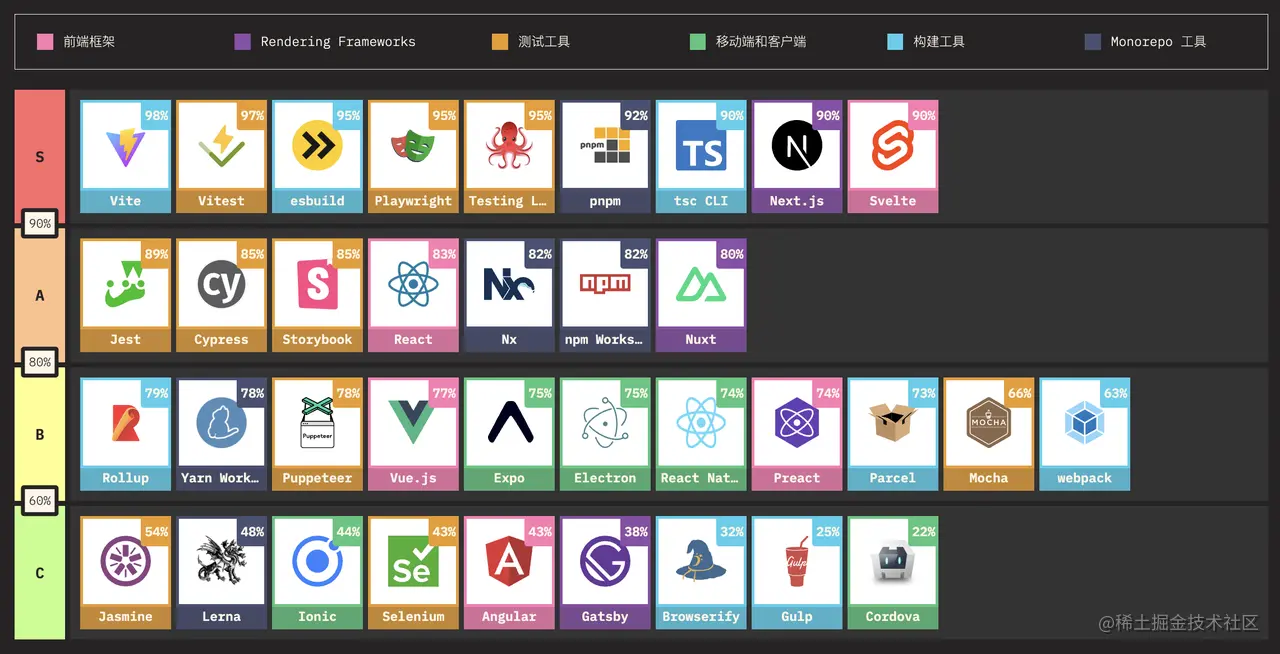Click the Jasmine logo icon

click(125, 561)
